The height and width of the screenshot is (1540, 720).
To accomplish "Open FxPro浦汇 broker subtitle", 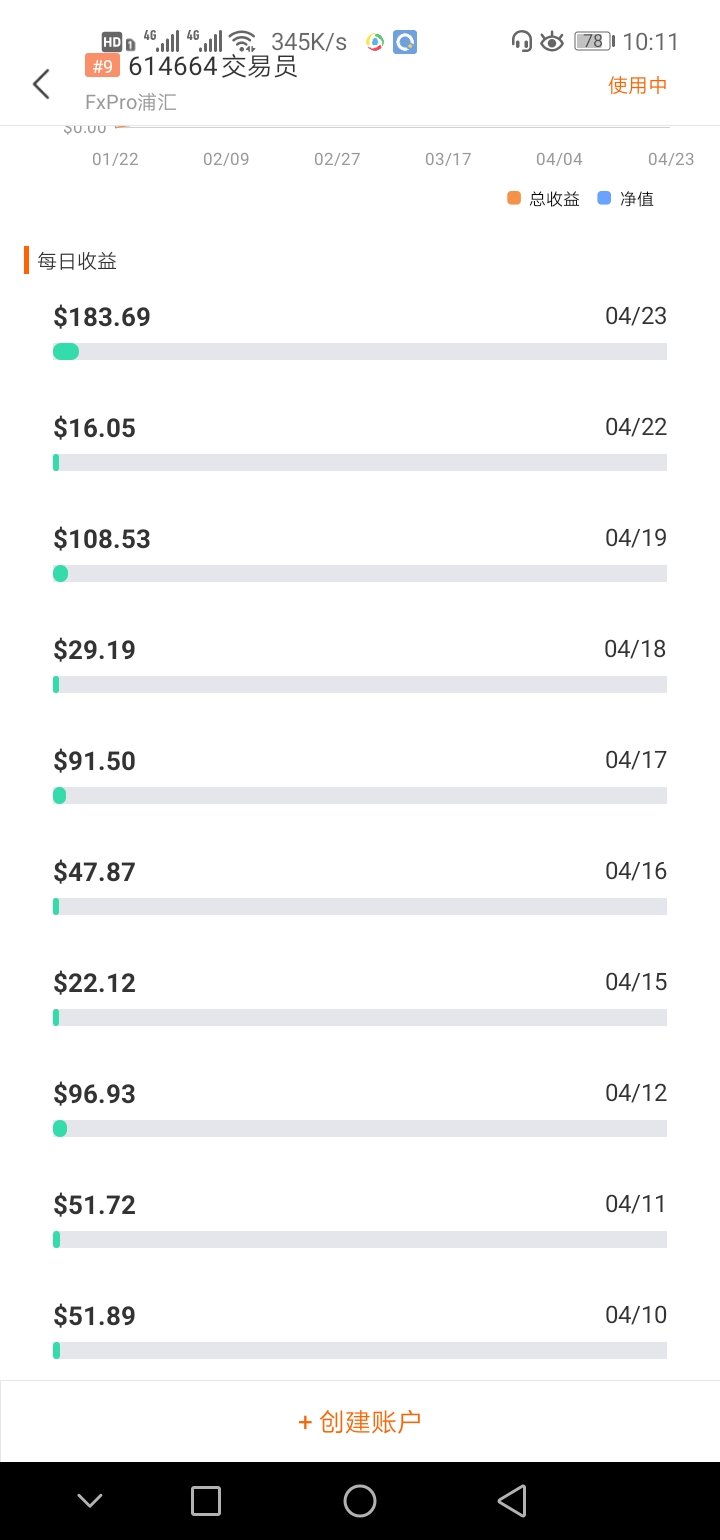I will (131, 102).
